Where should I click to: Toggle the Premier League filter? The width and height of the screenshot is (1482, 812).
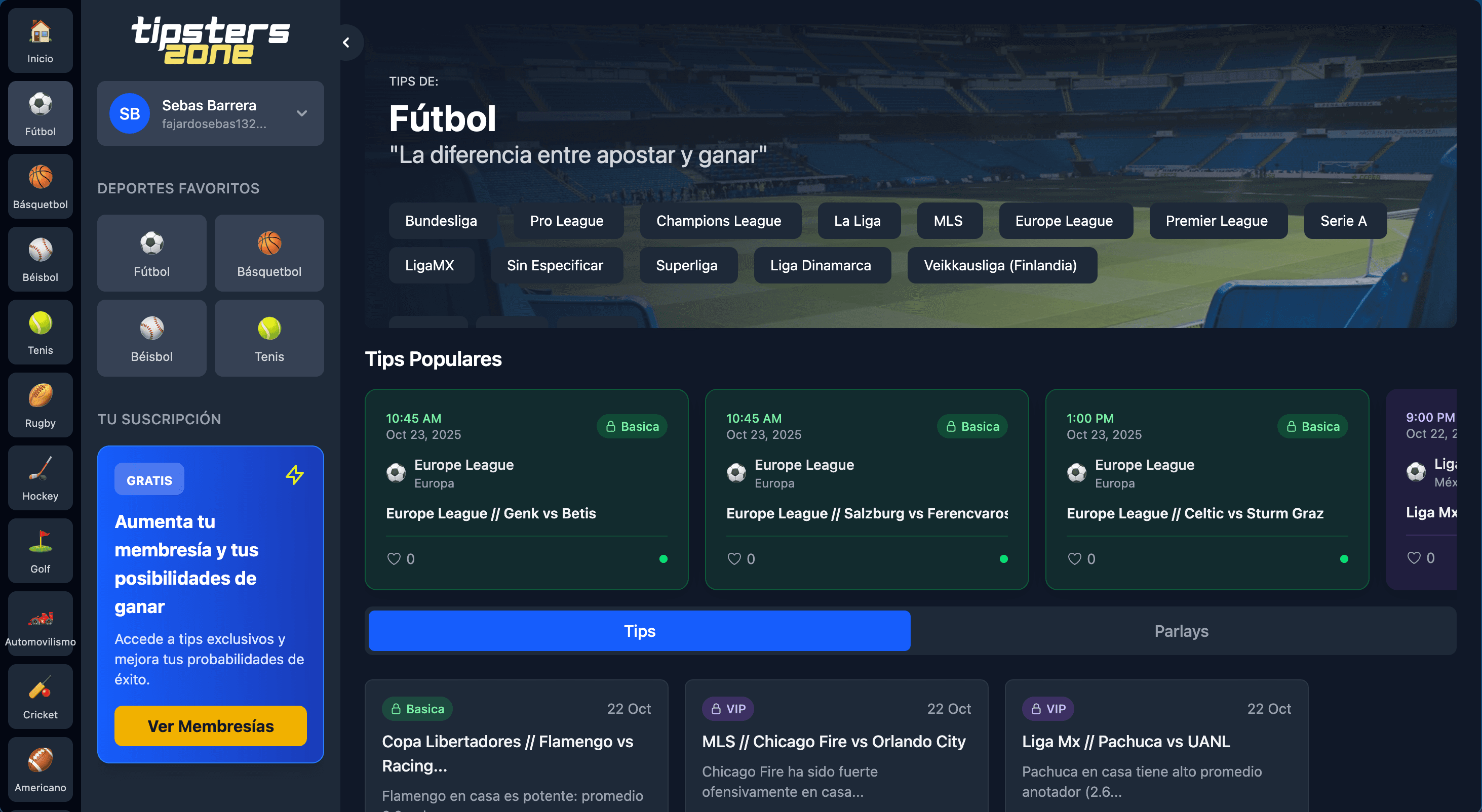tap(1218, 221)
